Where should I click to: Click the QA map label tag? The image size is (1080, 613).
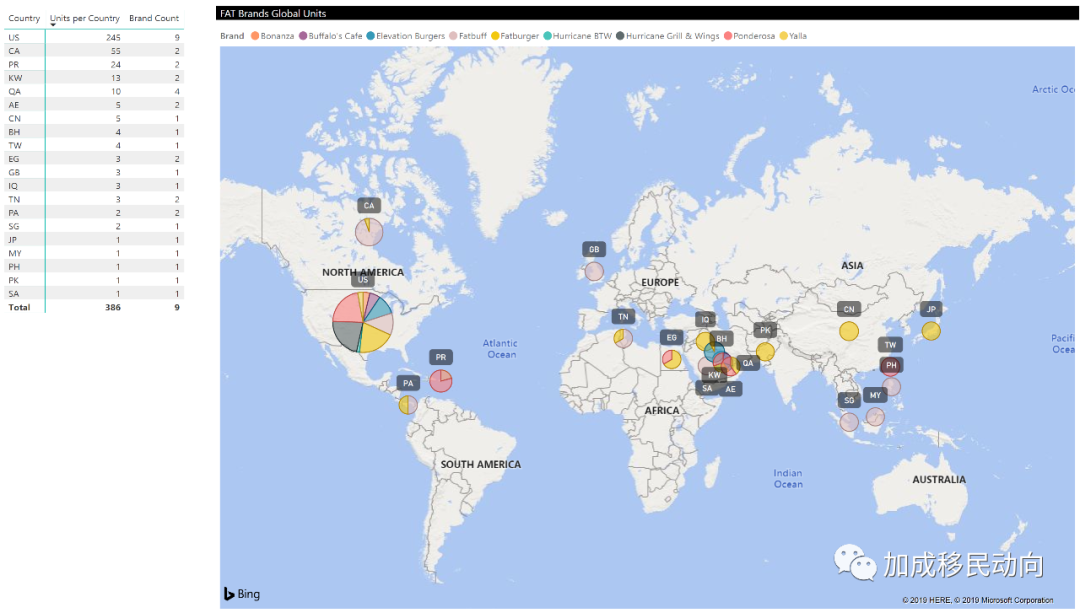coord(748,363)
